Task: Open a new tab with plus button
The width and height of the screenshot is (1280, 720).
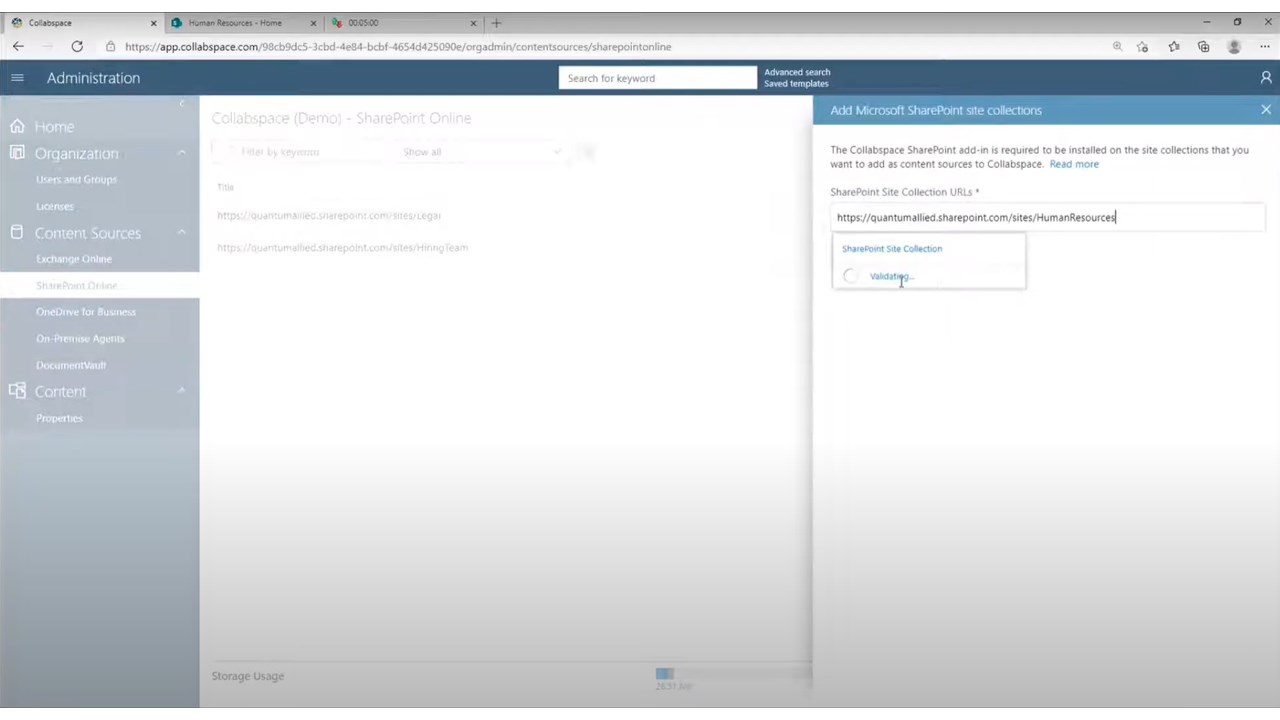Action: [x=496, y=22]
